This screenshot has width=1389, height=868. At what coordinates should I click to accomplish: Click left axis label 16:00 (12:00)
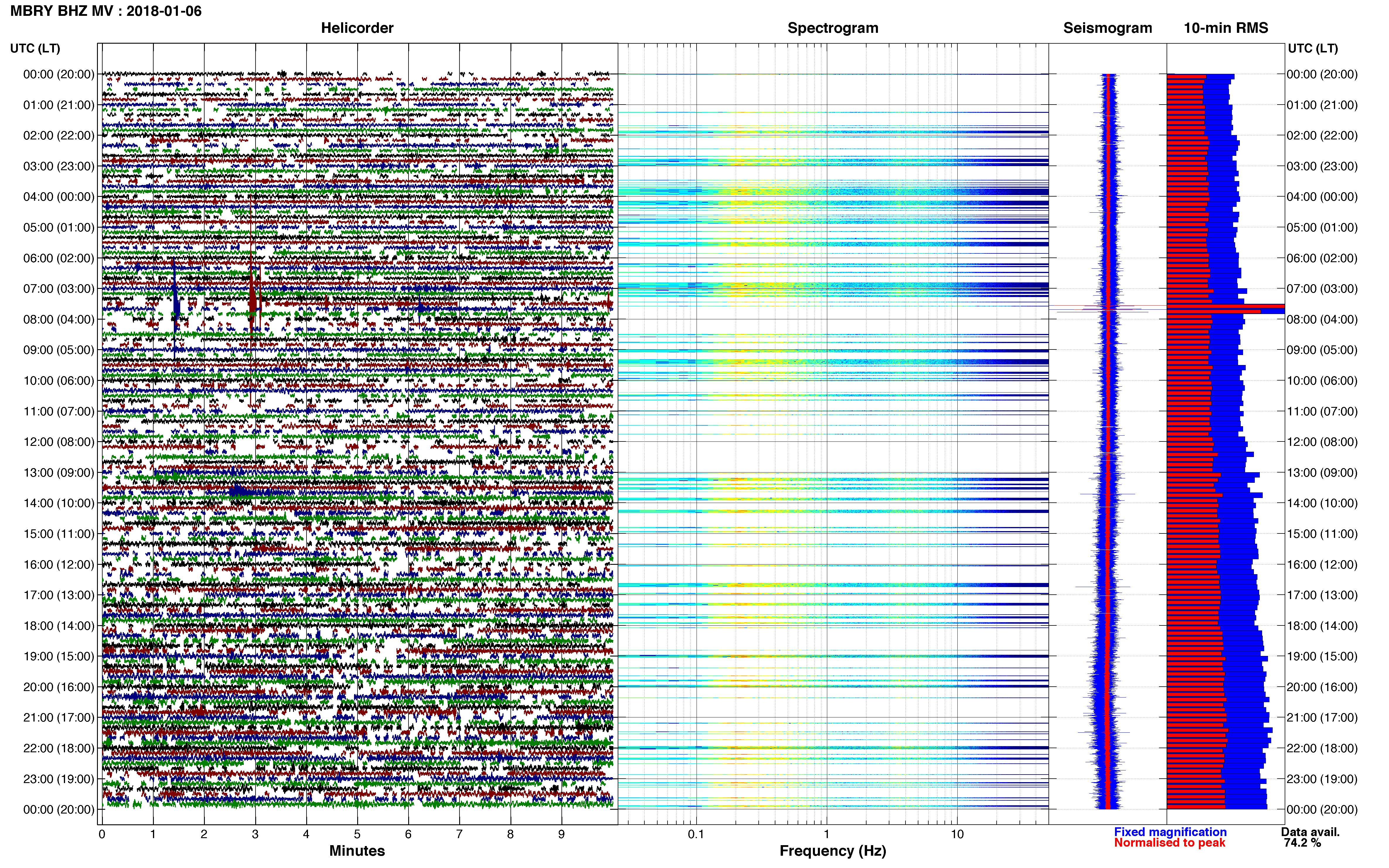click(59, 564)
